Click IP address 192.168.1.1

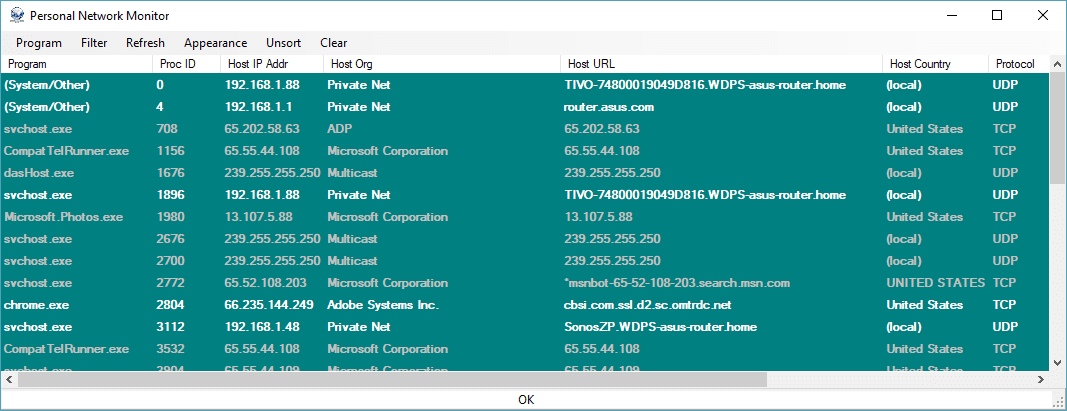pyautogui.click(x=259, y=107)
